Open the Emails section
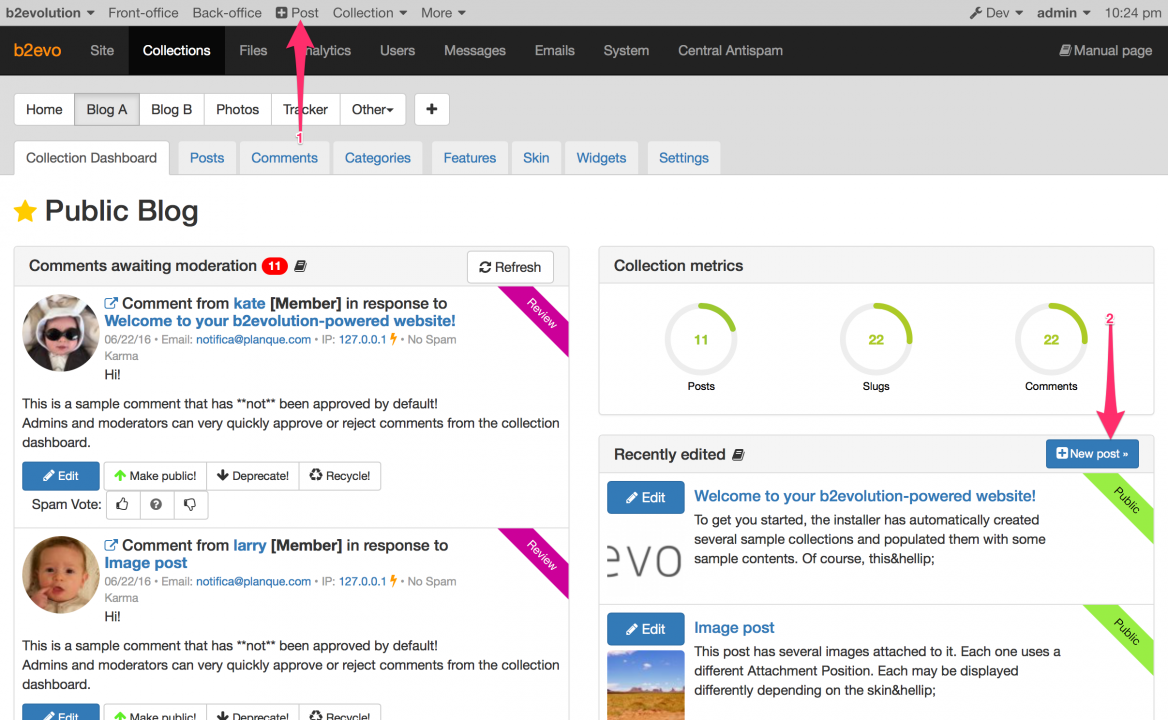 pos(554,51)
